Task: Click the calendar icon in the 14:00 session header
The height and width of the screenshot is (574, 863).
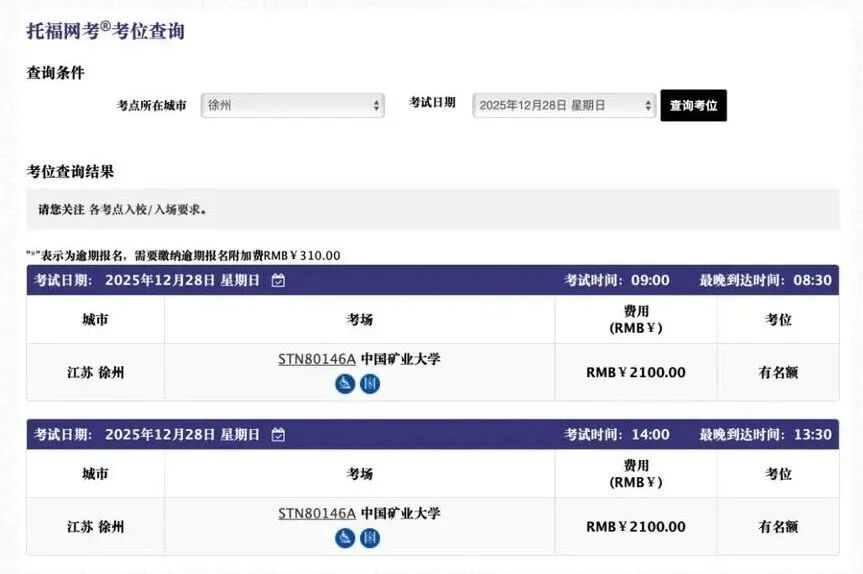Action: point(279,435)
